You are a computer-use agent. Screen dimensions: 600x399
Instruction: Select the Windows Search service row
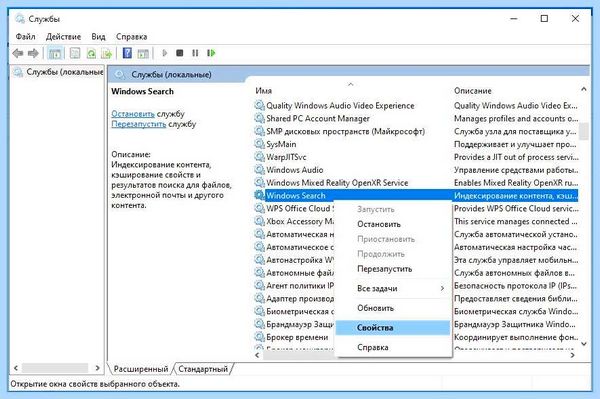[416, 195]
